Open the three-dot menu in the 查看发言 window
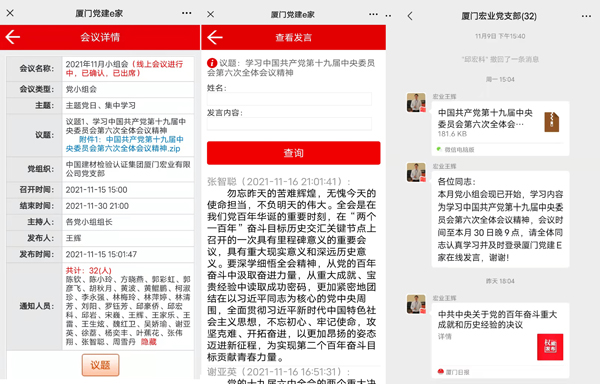Viewport: 600px width, 384px height. click(373, 14)
